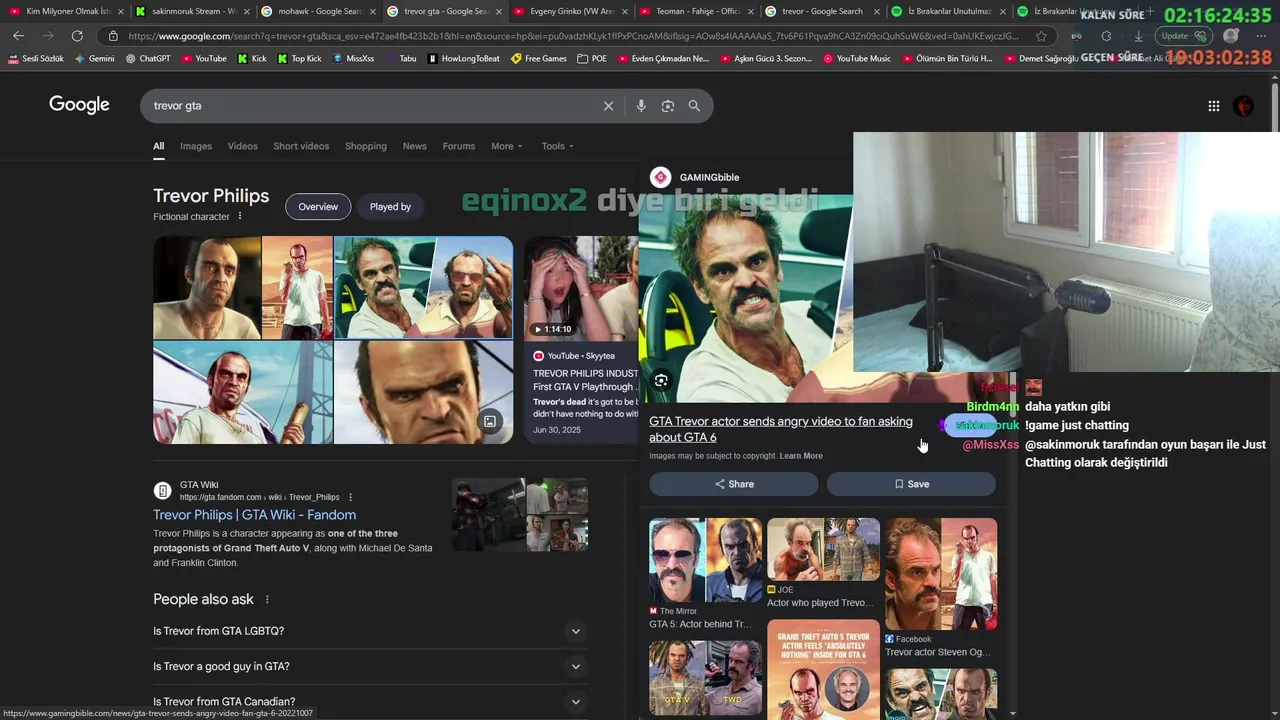This screenshot has width=1280, height=720.
Task: Open the Google apps grid
Action: [x=1213, y=106]
